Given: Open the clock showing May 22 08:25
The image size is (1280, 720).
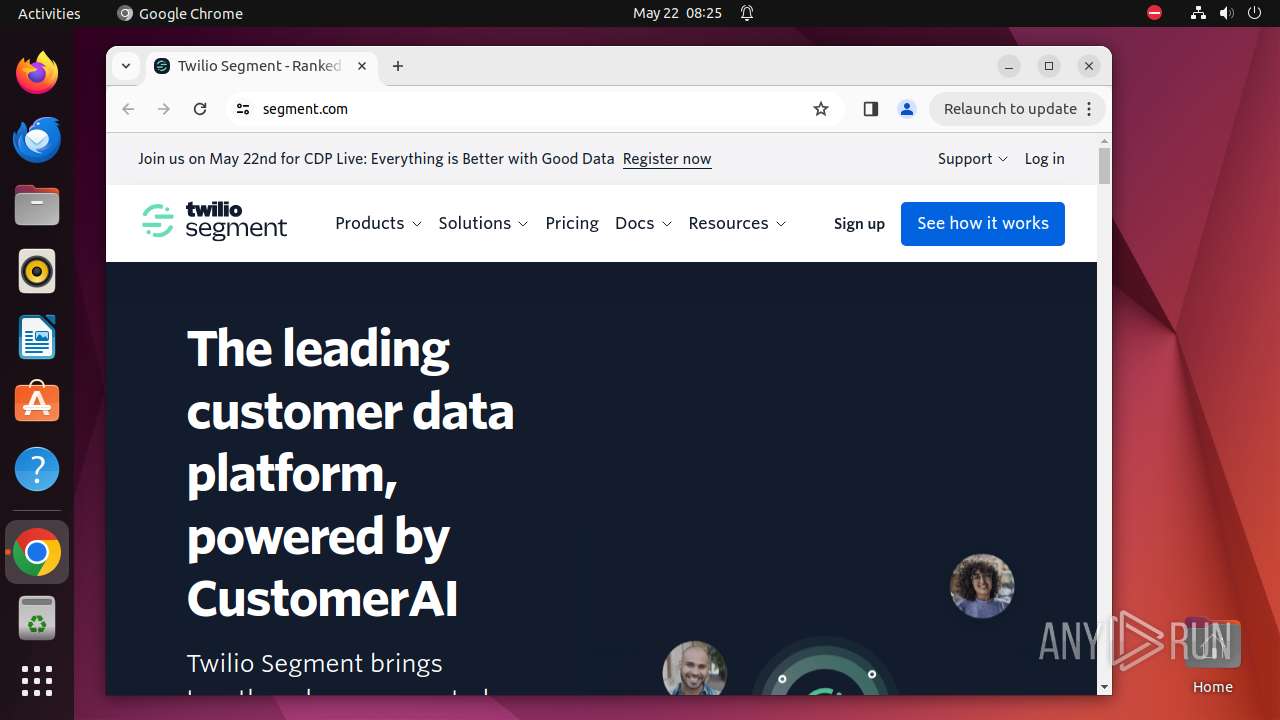Looking at the screenshot, I should 677,13.
